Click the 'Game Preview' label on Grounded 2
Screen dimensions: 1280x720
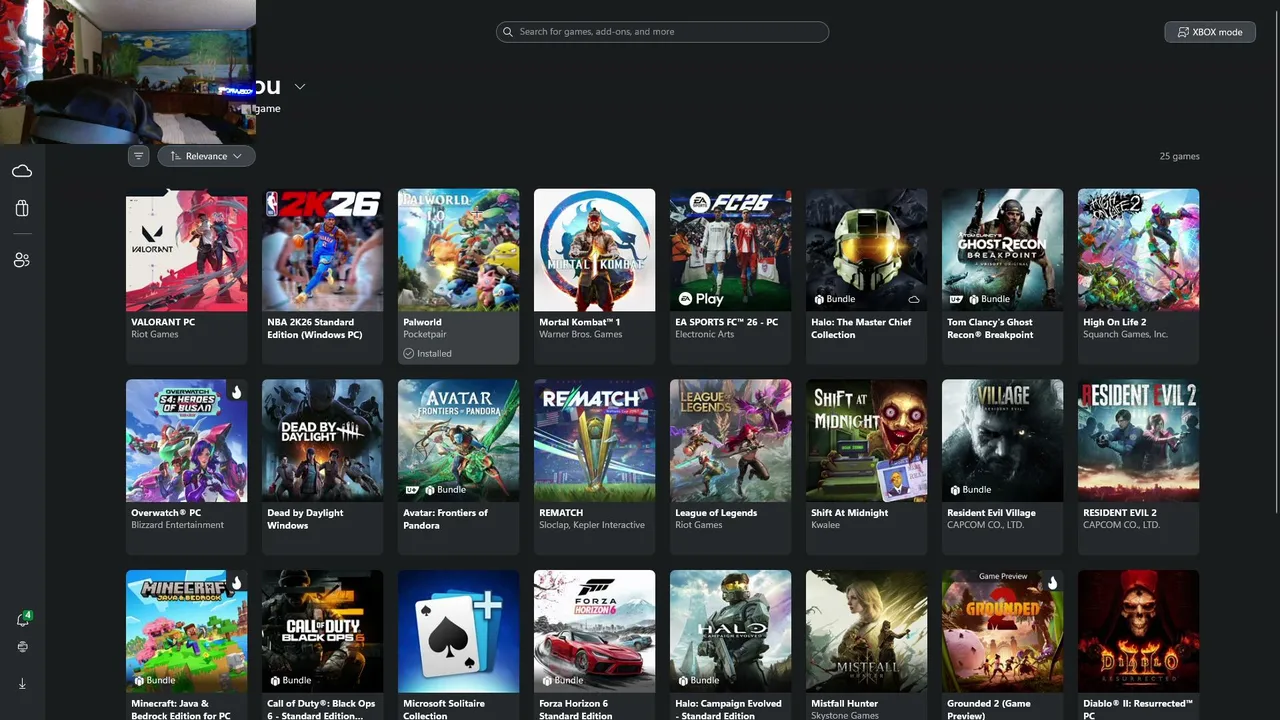1003,576
